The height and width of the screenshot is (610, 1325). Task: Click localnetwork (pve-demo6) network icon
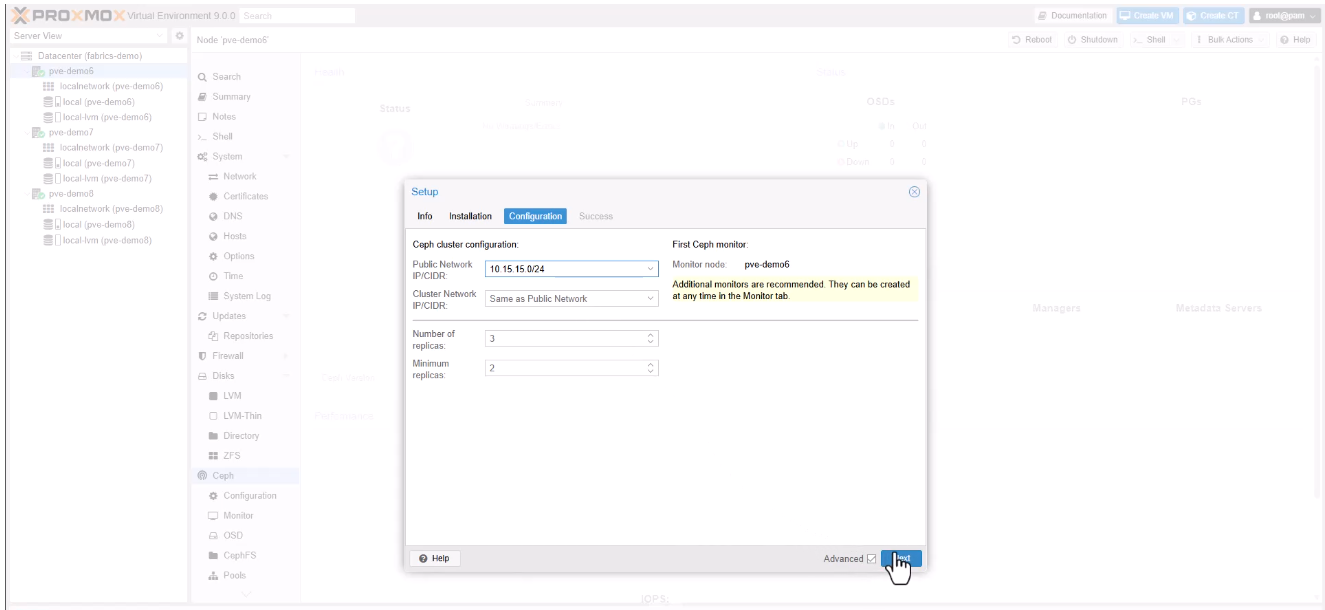point(49,86)
